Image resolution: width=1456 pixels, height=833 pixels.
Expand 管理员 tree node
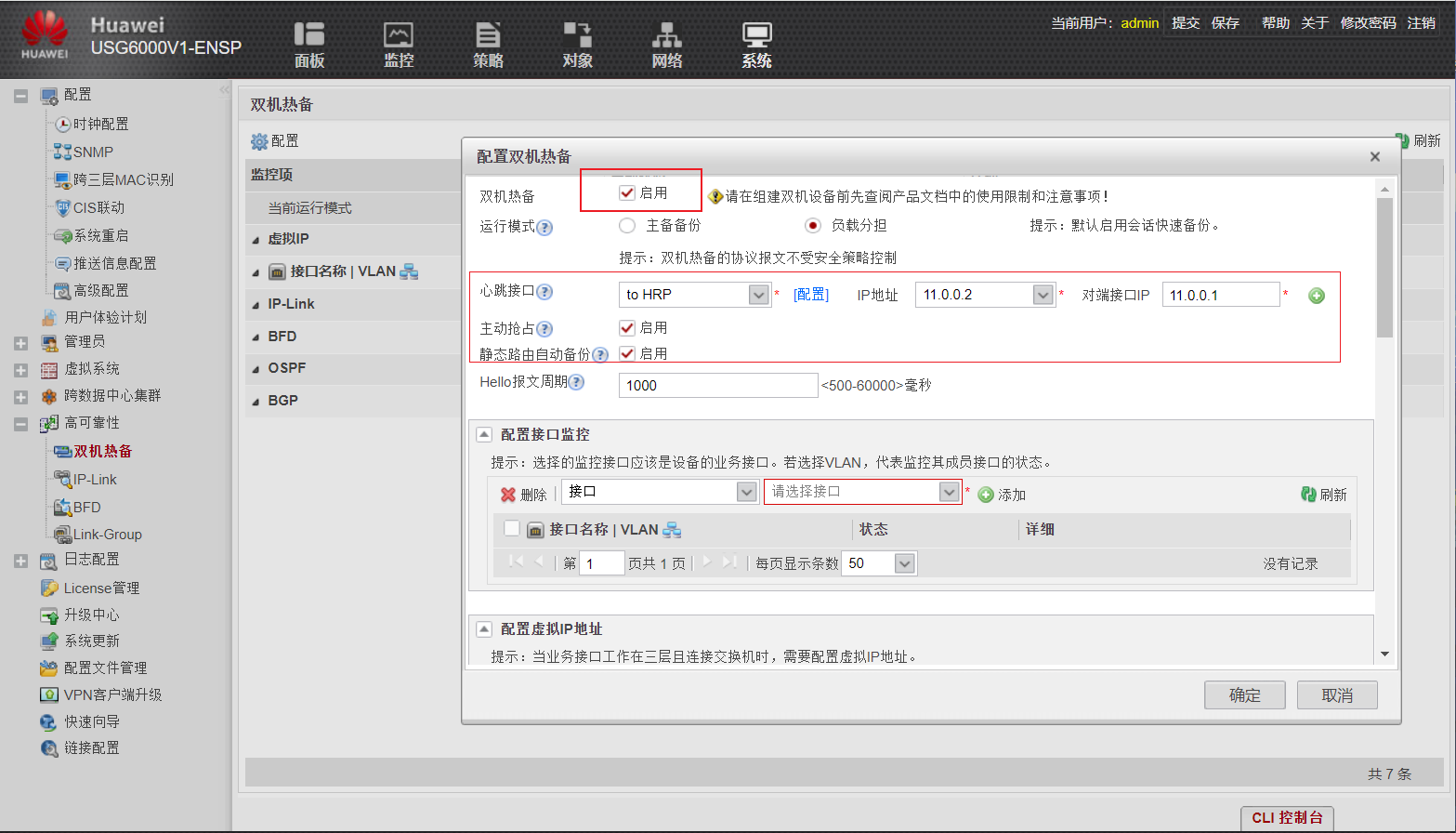point(20,343)
